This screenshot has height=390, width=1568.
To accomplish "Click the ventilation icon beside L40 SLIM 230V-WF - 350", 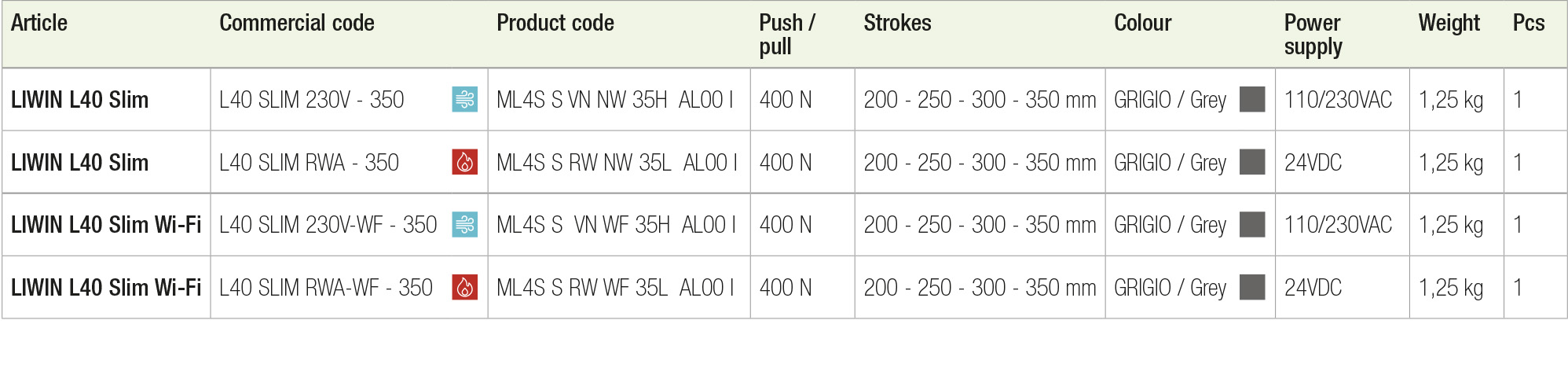I will click(x=465, y=224).
